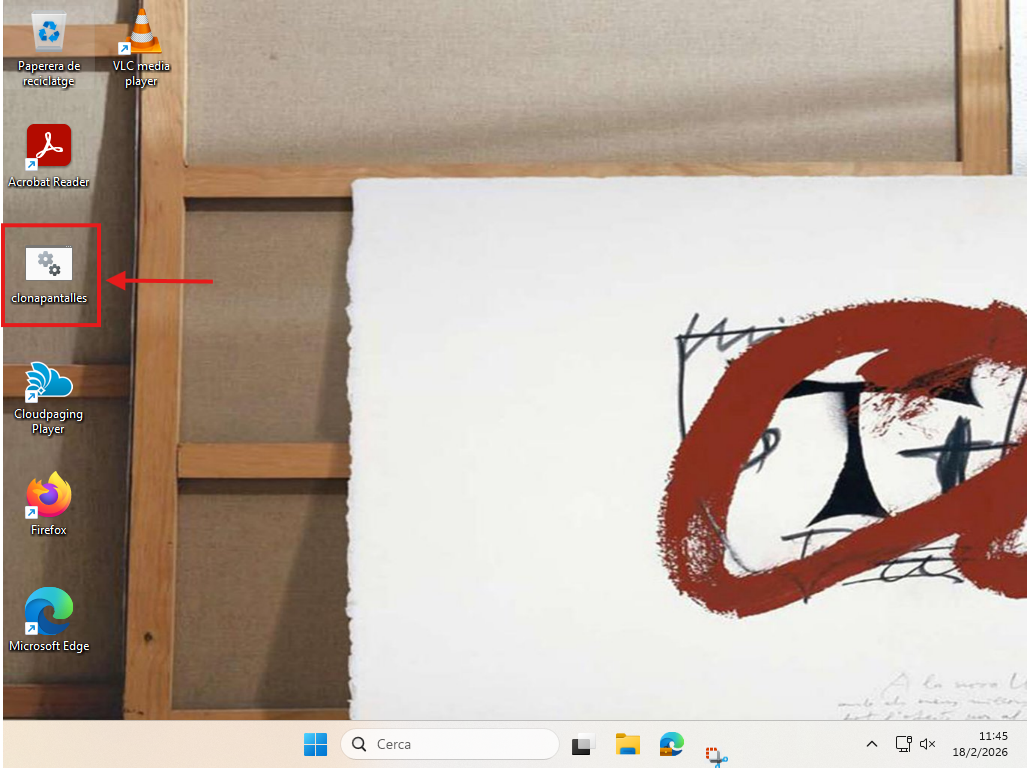Open network status in system tray
The height and width of the screenshot is (768, 1027).
click(x=902, y=744)
